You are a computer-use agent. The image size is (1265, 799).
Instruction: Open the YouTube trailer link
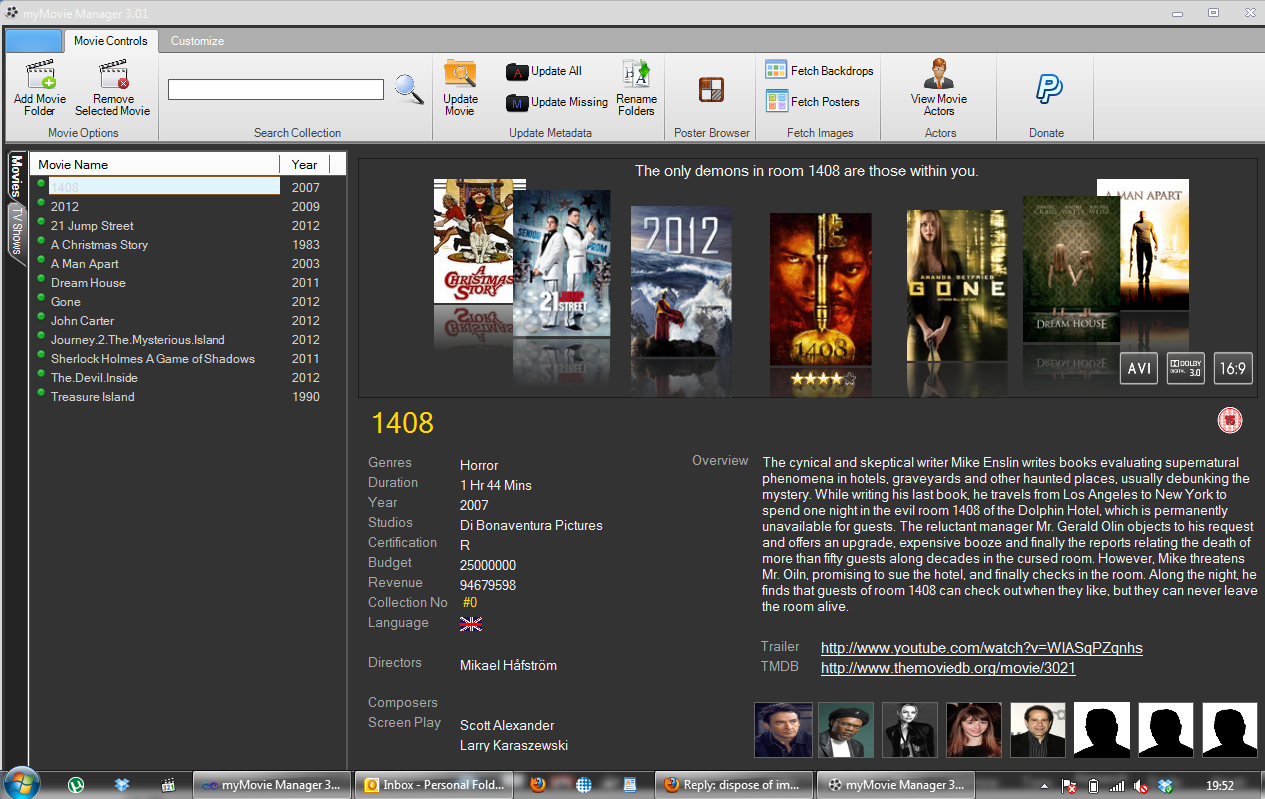982,648
